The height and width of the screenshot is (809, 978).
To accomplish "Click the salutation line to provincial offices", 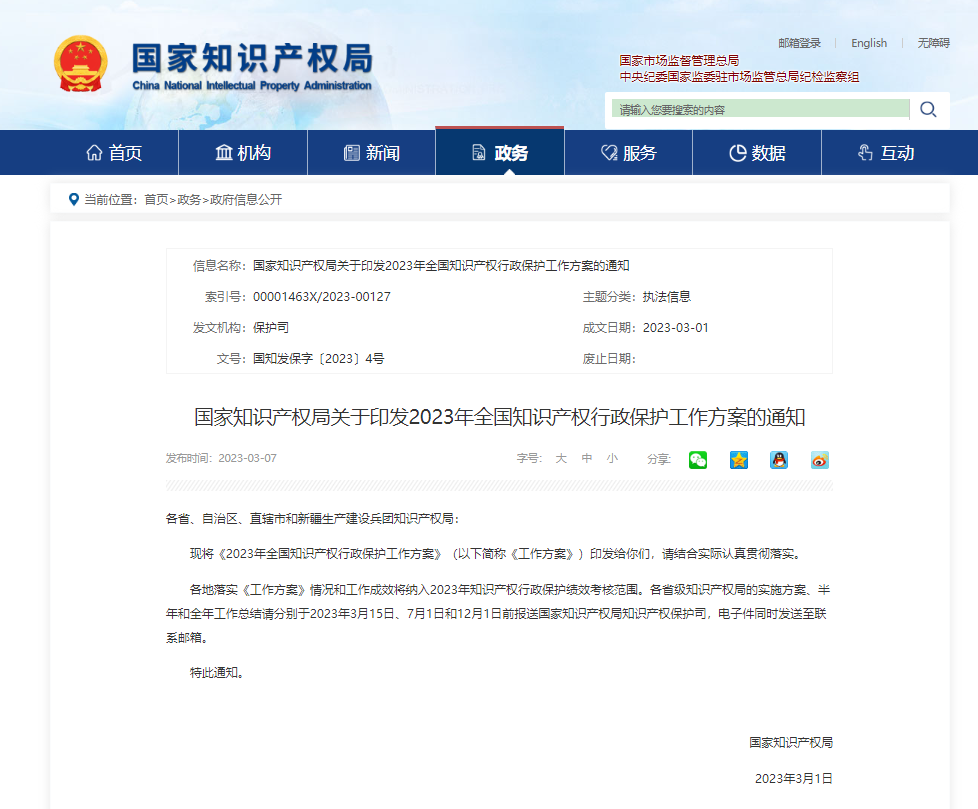I will [312, 518].
